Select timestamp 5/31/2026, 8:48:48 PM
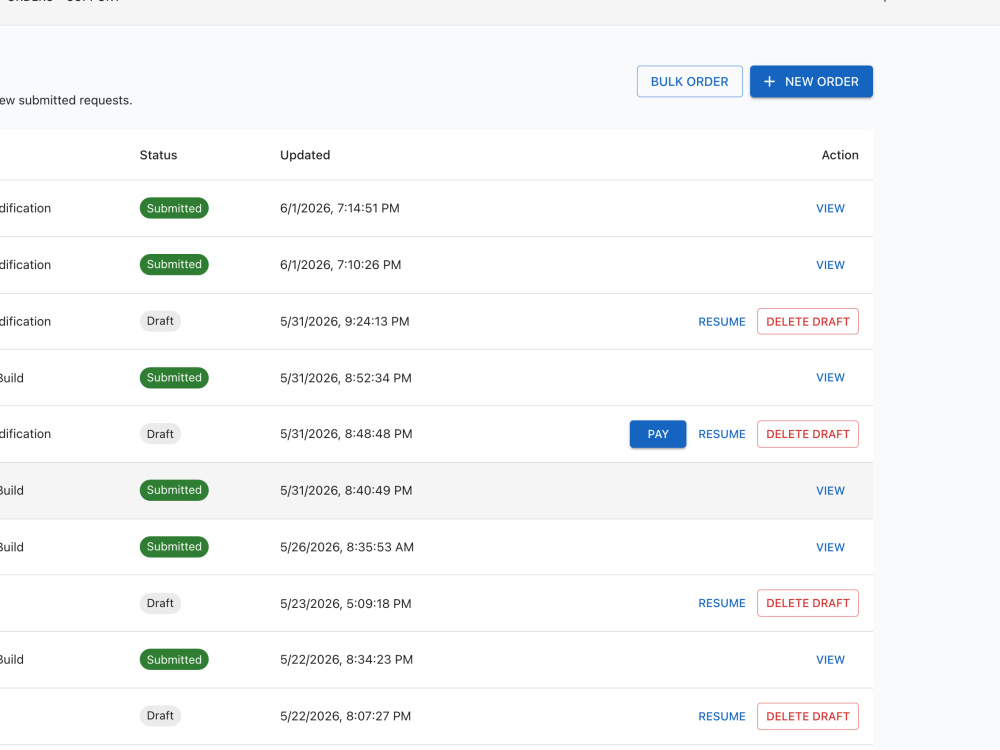 click(346, 434)
